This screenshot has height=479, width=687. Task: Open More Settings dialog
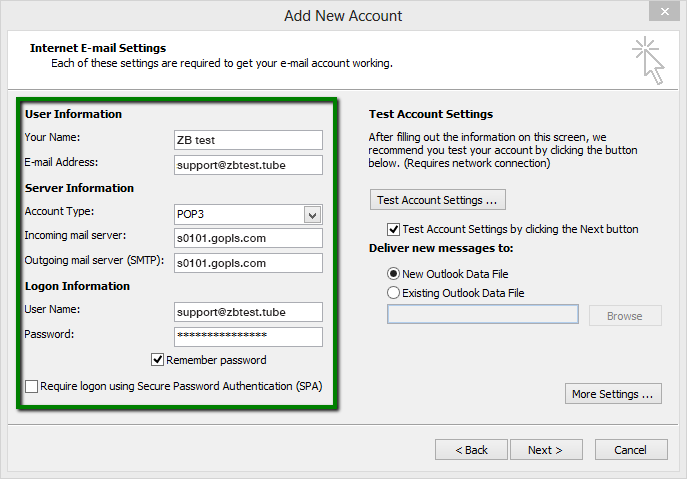[x=614, y=394]
